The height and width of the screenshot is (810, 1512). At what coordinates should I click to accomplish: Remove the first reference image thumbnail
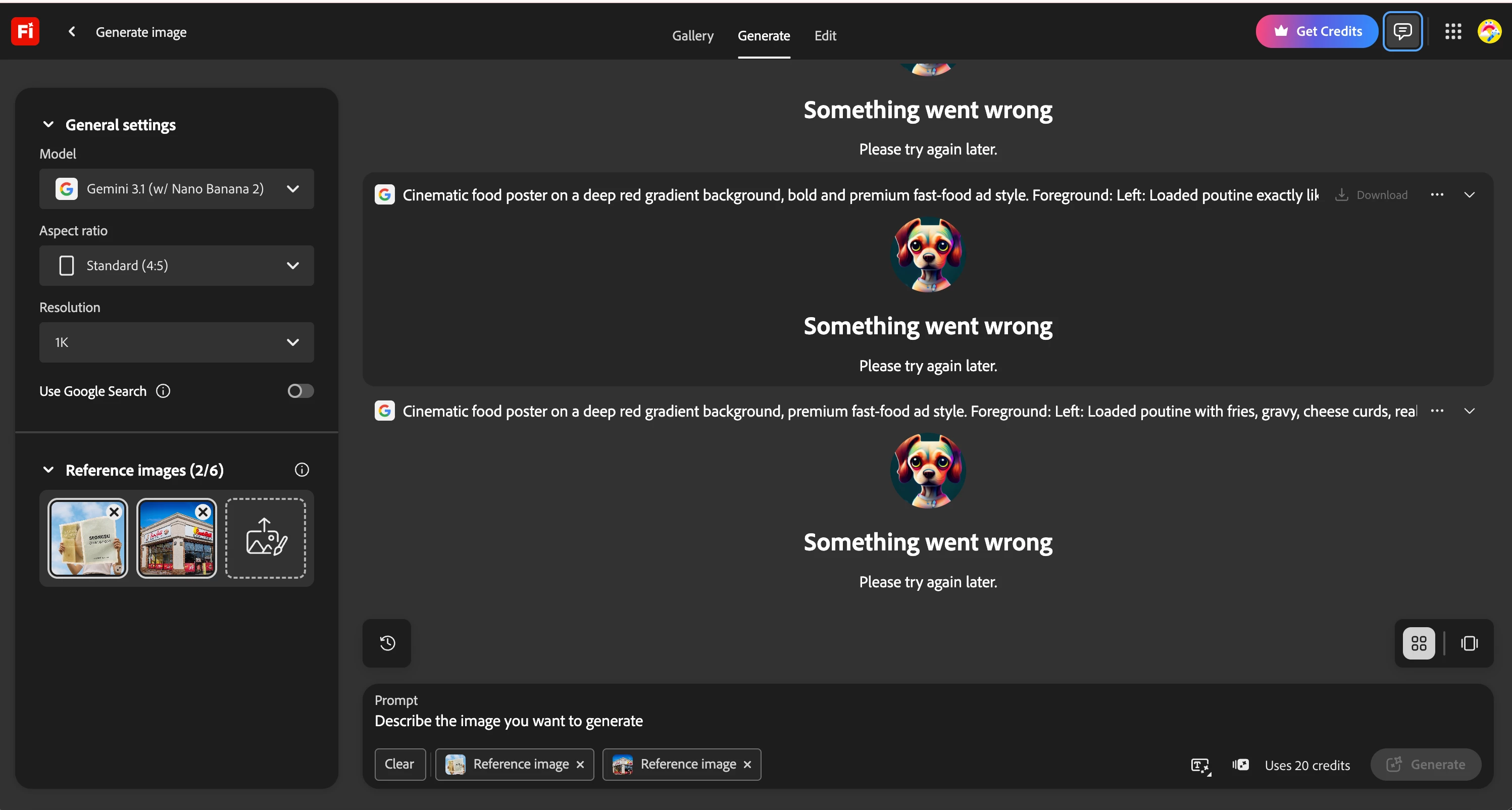click(115, 512)
